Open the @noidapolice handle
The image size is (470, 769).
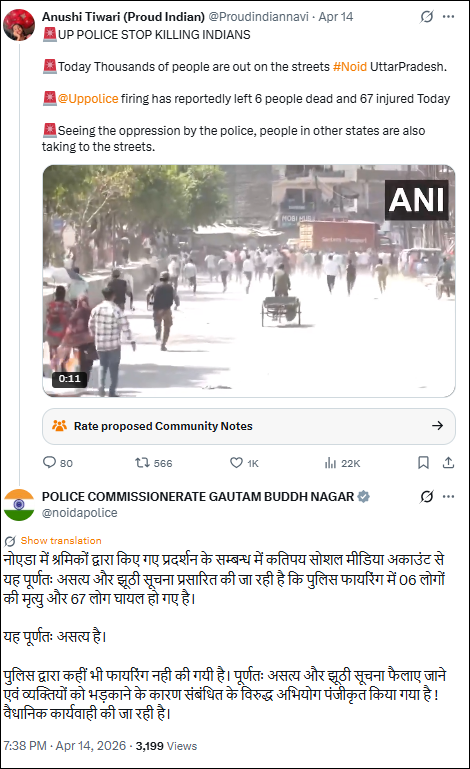pos(79,513)
